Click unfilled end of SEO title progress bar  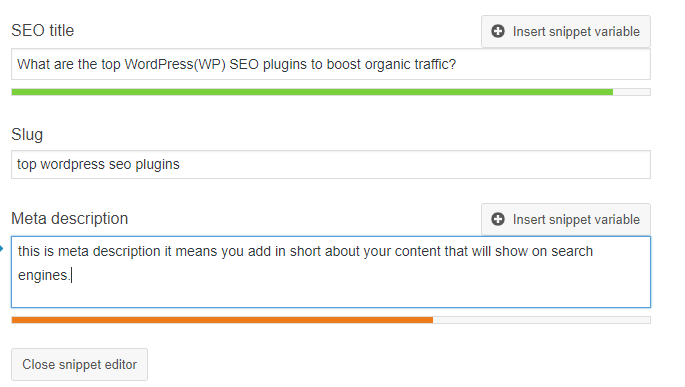[x=632, y=92]
